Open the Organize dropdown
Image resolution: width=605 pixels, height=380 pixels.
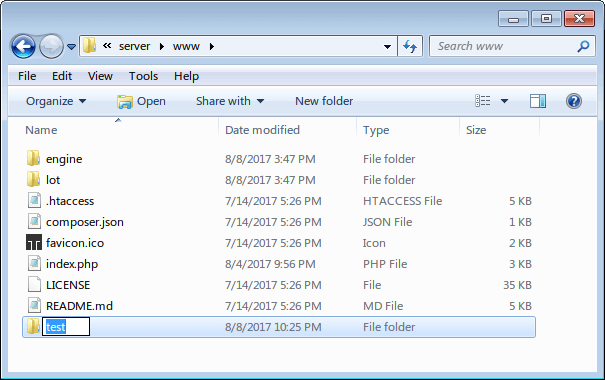(56, 101)
